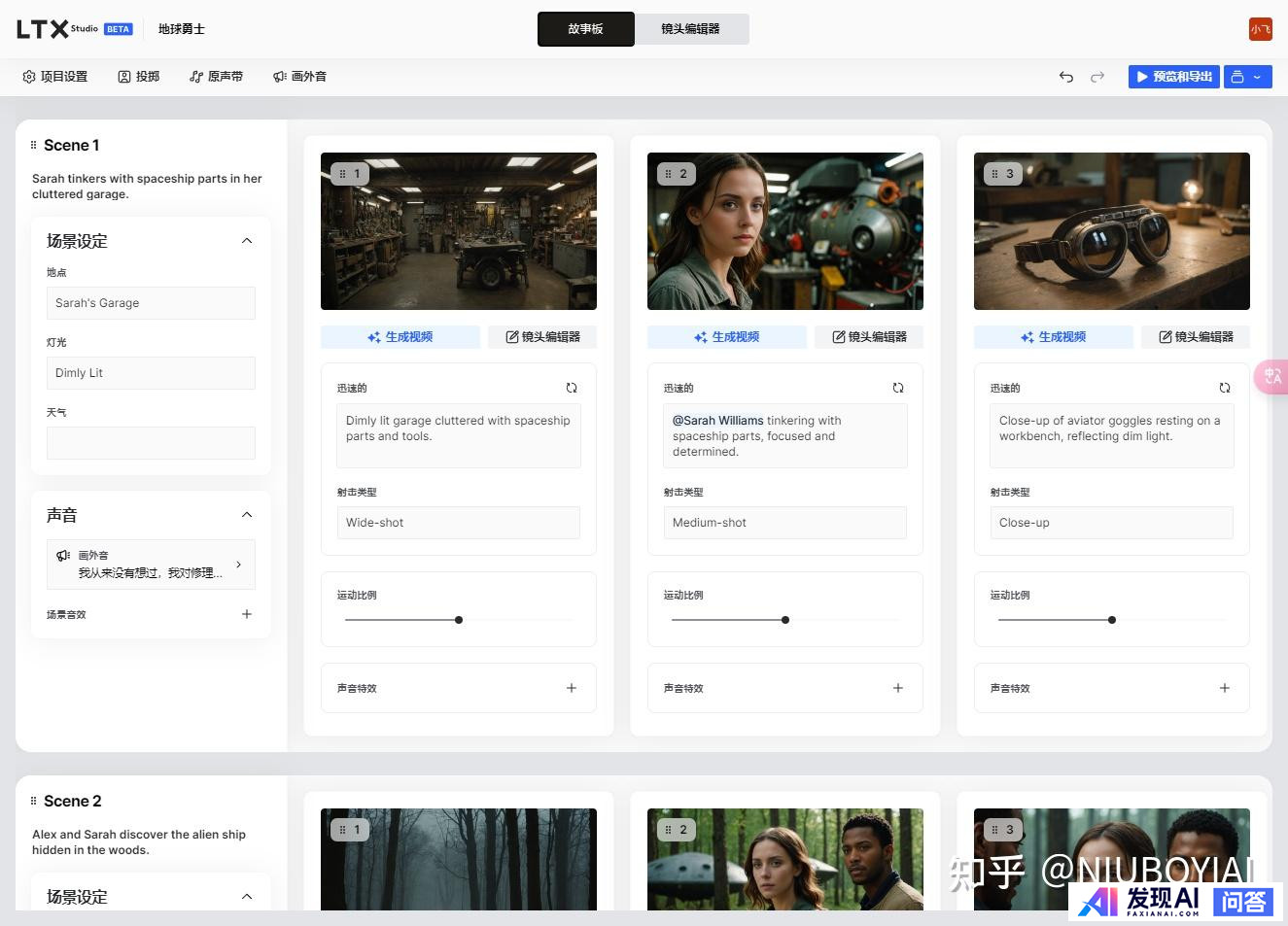This screenshot has height=926, width=1288.
Task: Switch to the 镜头编辑器 tab
Action: 691,29
